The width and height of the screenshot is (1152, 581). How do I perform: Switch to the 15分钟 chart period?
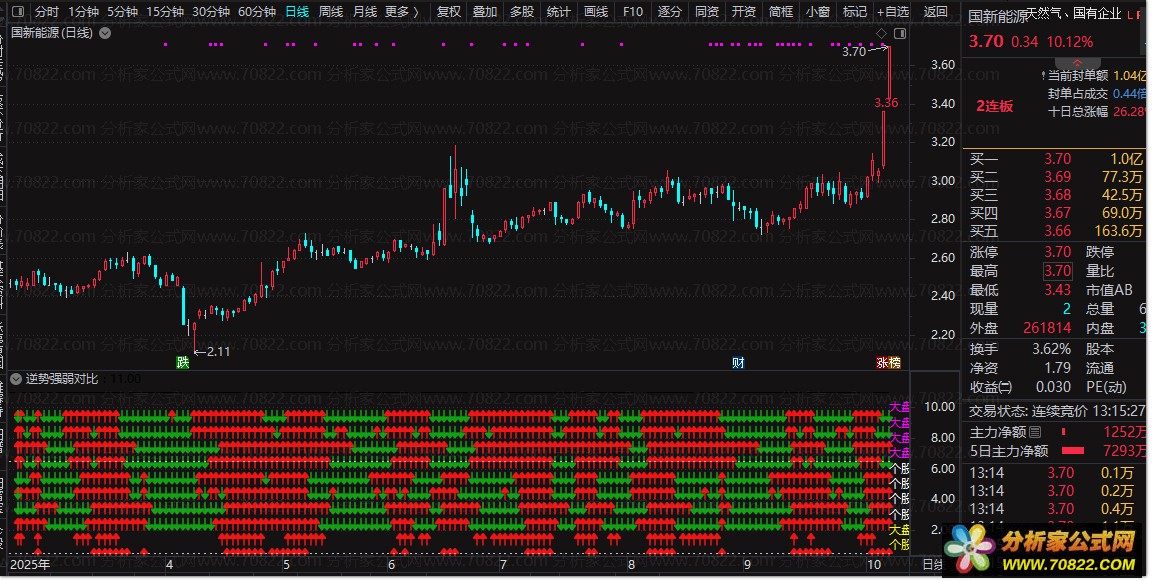coord(165,12)
